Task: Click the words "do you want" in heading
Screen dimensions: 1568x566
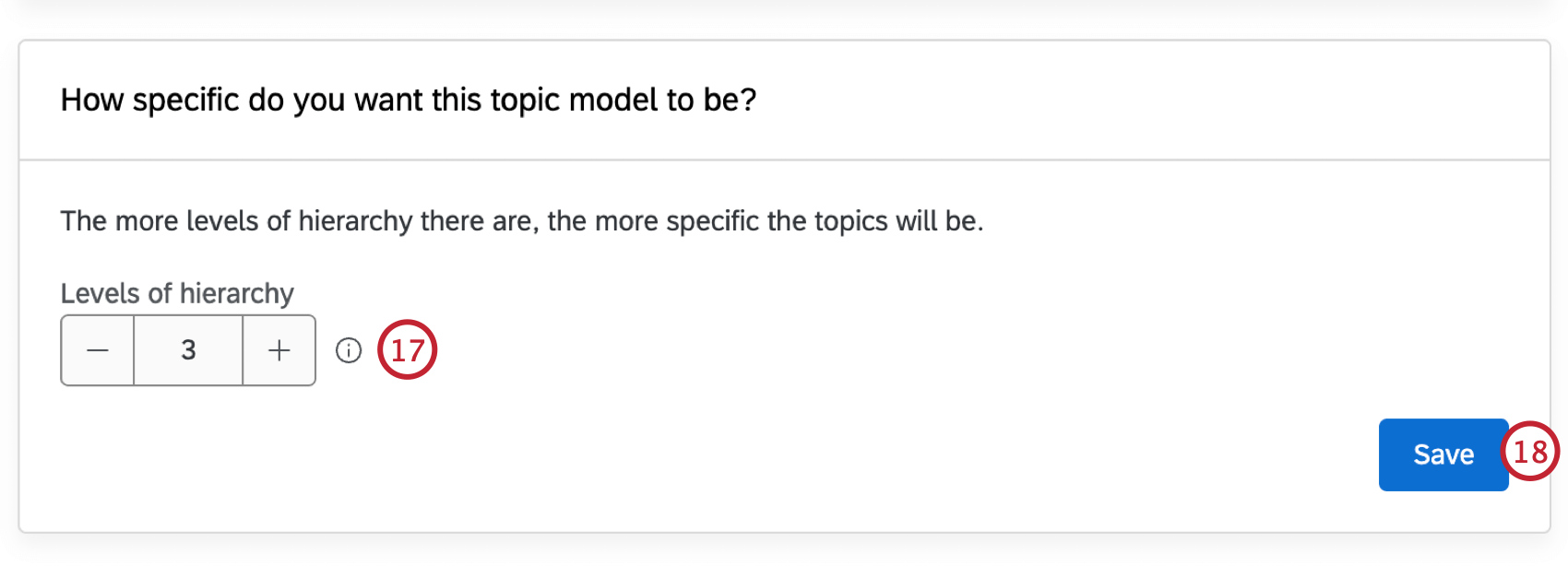Action: [x=335, y=100]
